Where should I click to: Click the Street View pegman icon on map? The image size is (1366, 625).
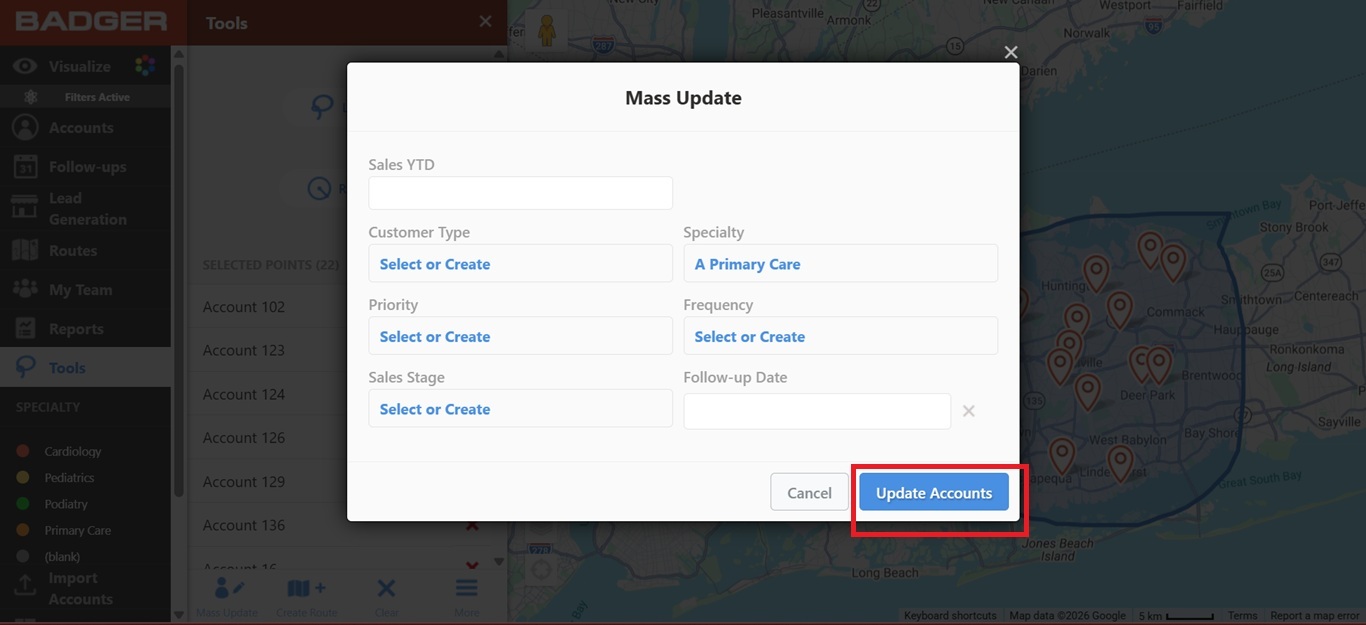click(546, 32)
